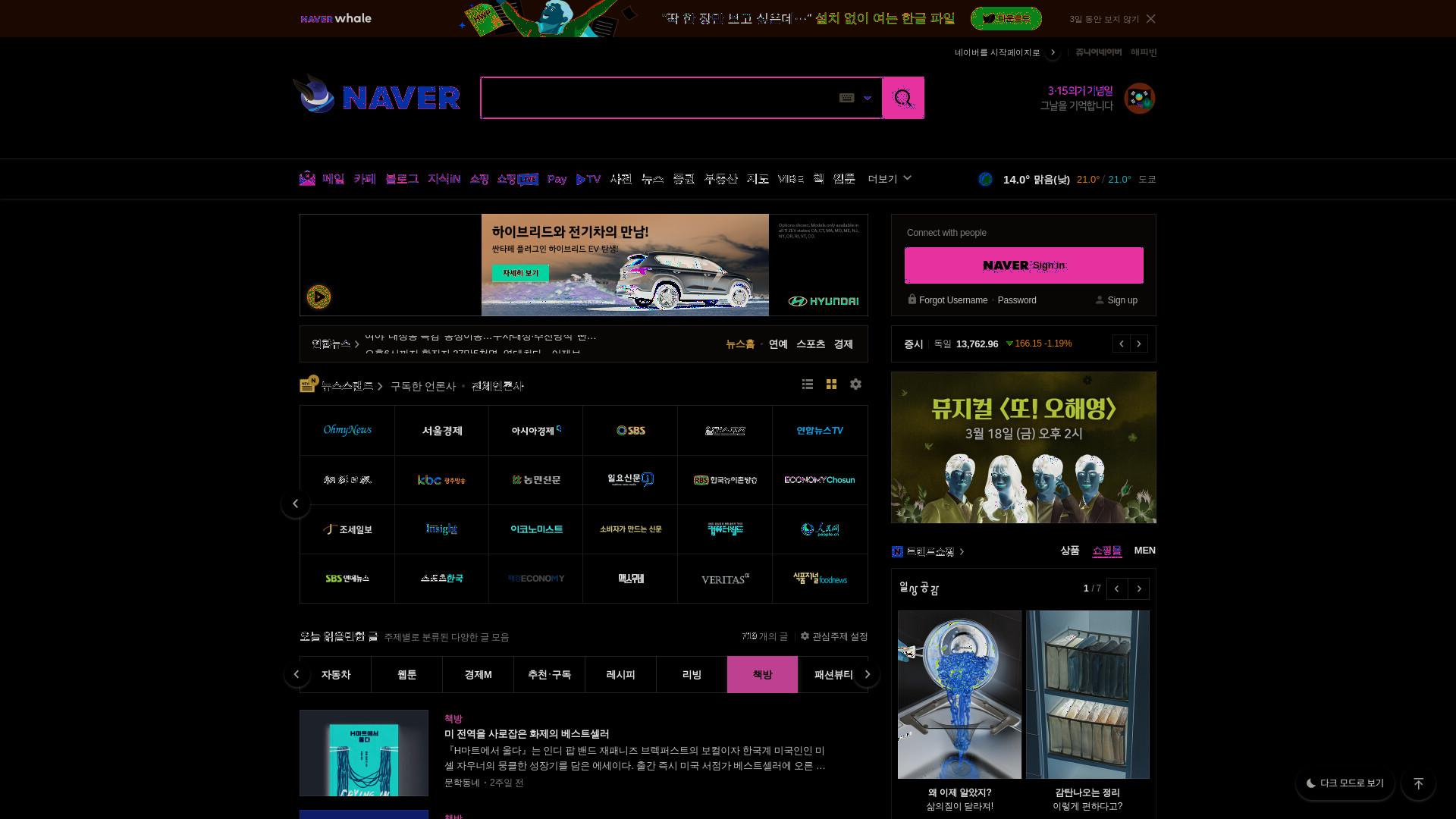Viewport: 1456px width, 819px height.
Task: Open the 카페 menu item
Action: 365,179
